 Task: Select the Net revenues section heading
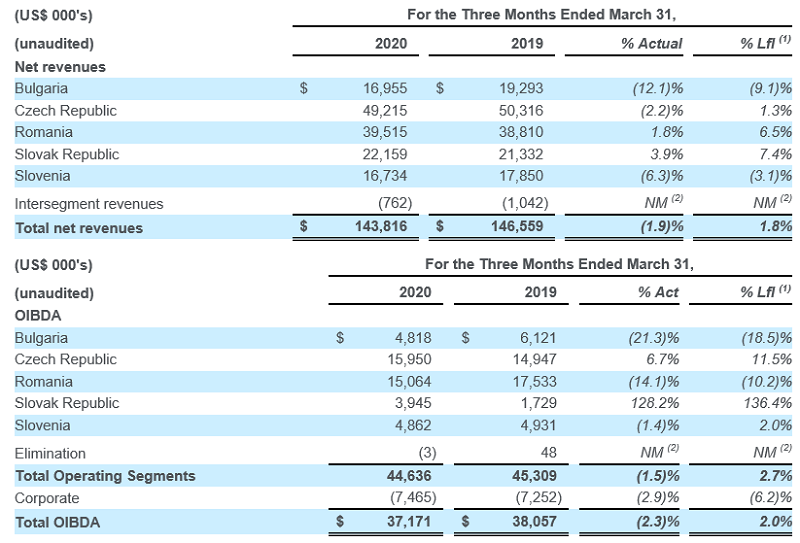click(x=59, y=66)
